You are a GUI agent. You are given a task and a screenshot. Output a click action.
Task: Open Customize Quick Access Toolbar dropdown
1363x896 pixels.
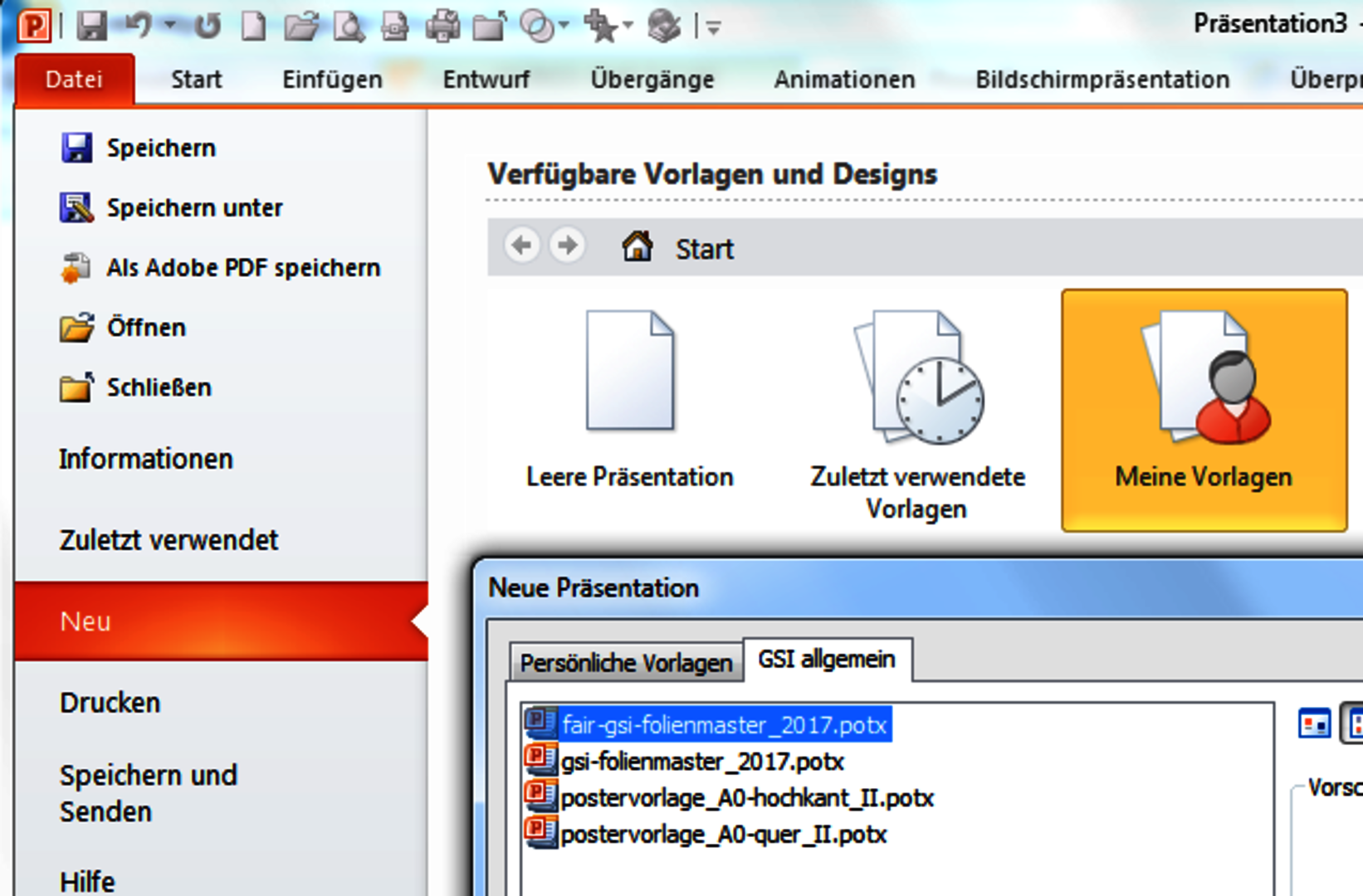coord(714,28)
